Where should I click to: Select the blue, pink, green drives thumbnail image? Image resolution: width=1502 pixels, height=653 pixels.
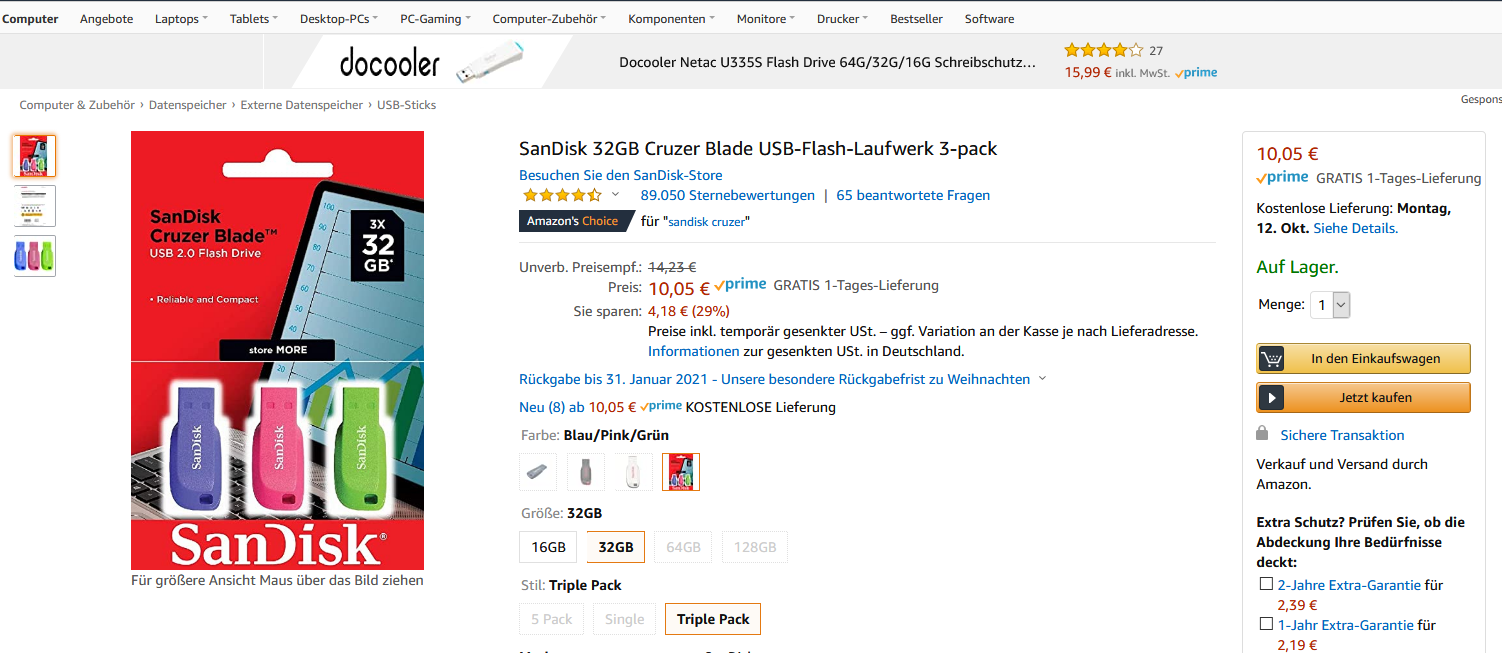tap(34, 256)
